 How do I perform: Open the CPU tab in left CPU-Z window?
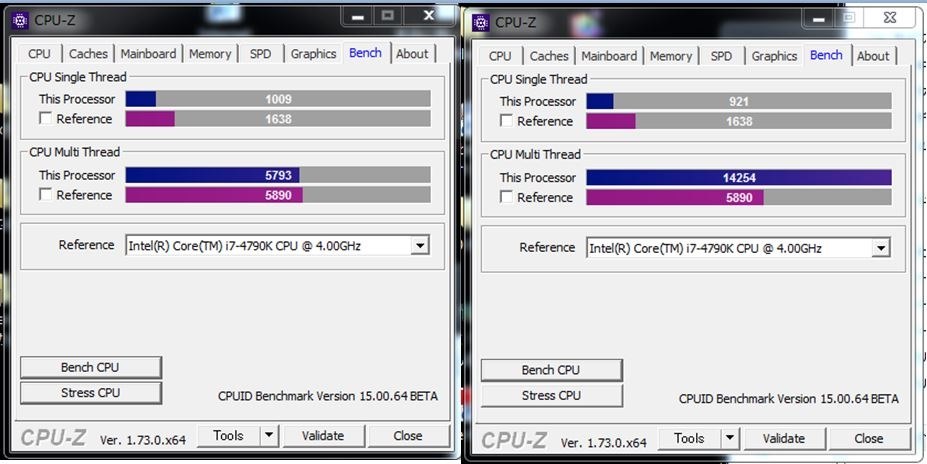coord(39,54)
